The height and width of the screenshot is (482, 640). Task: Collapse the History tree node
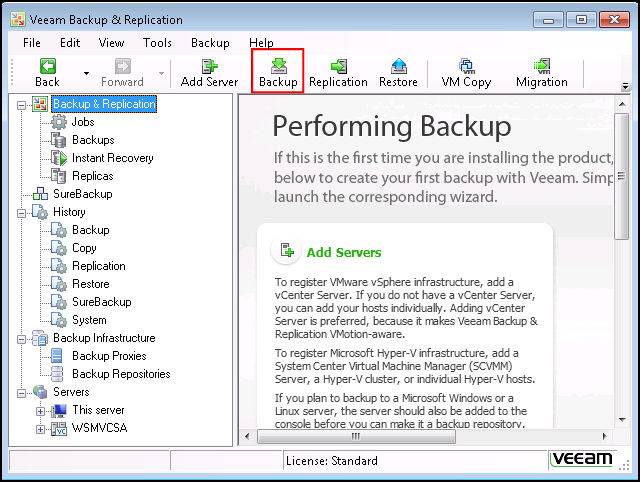point(21,213)
